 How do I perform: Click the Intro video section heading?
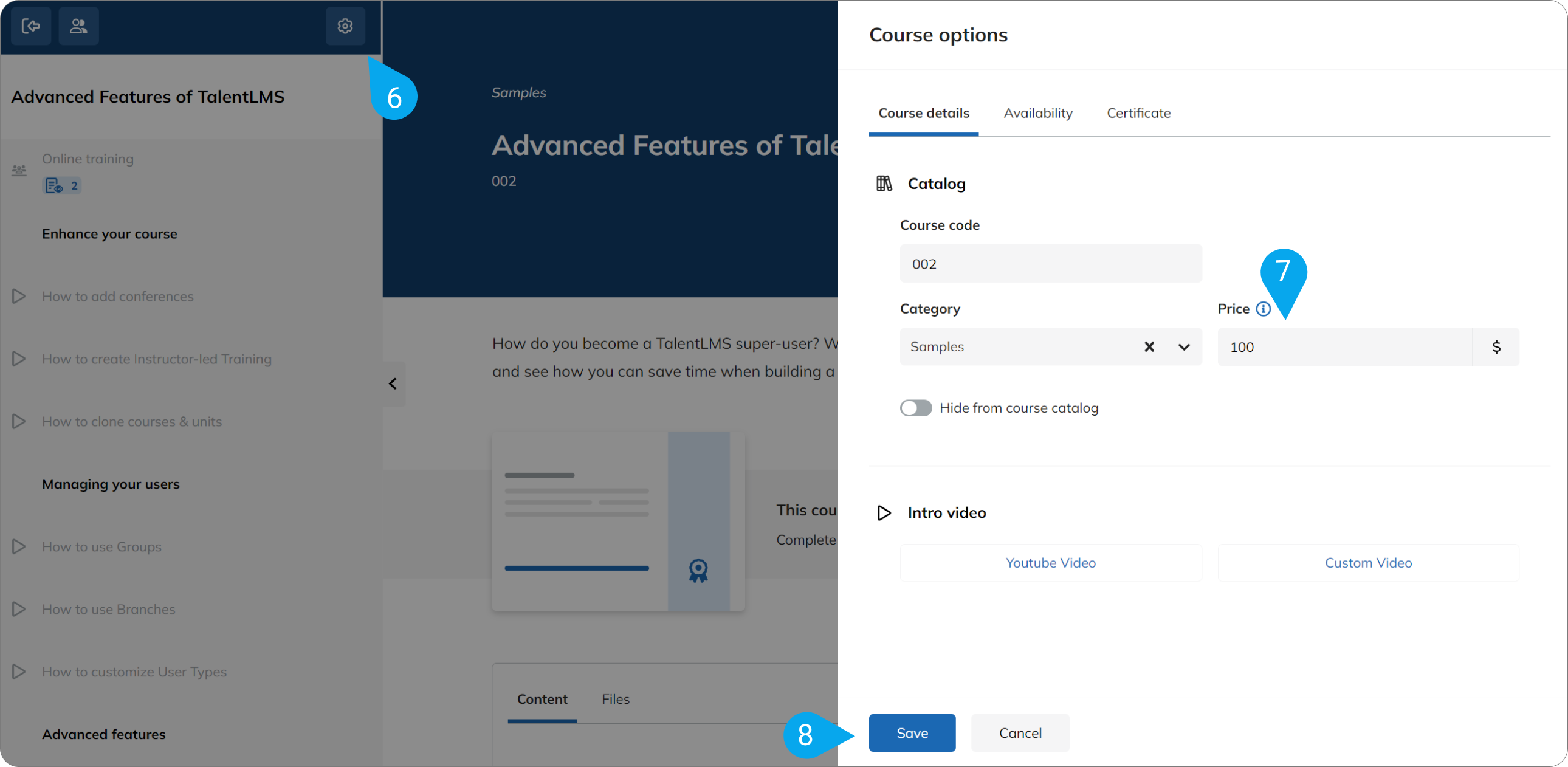point(946,512)
